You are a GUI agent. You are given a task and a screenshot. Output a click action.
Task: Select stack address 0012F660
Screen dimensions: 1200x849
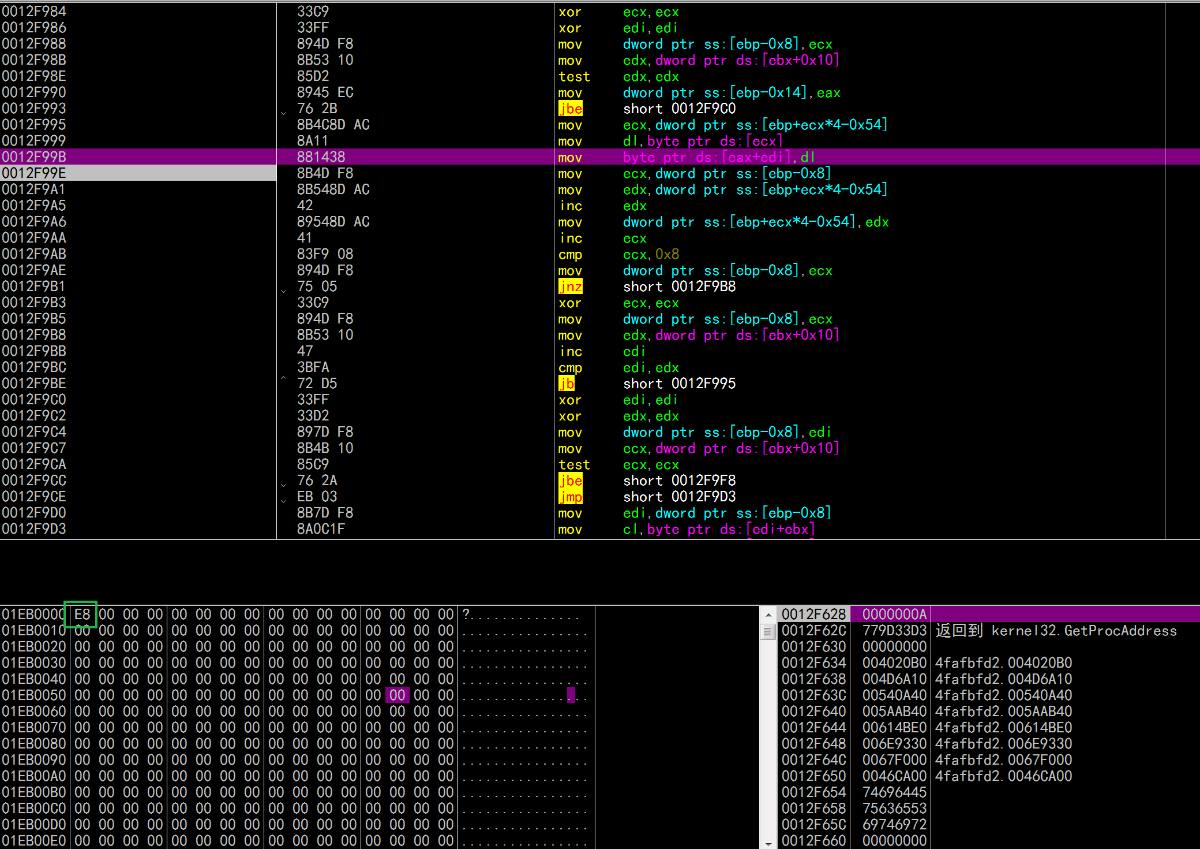click(814, 841)
